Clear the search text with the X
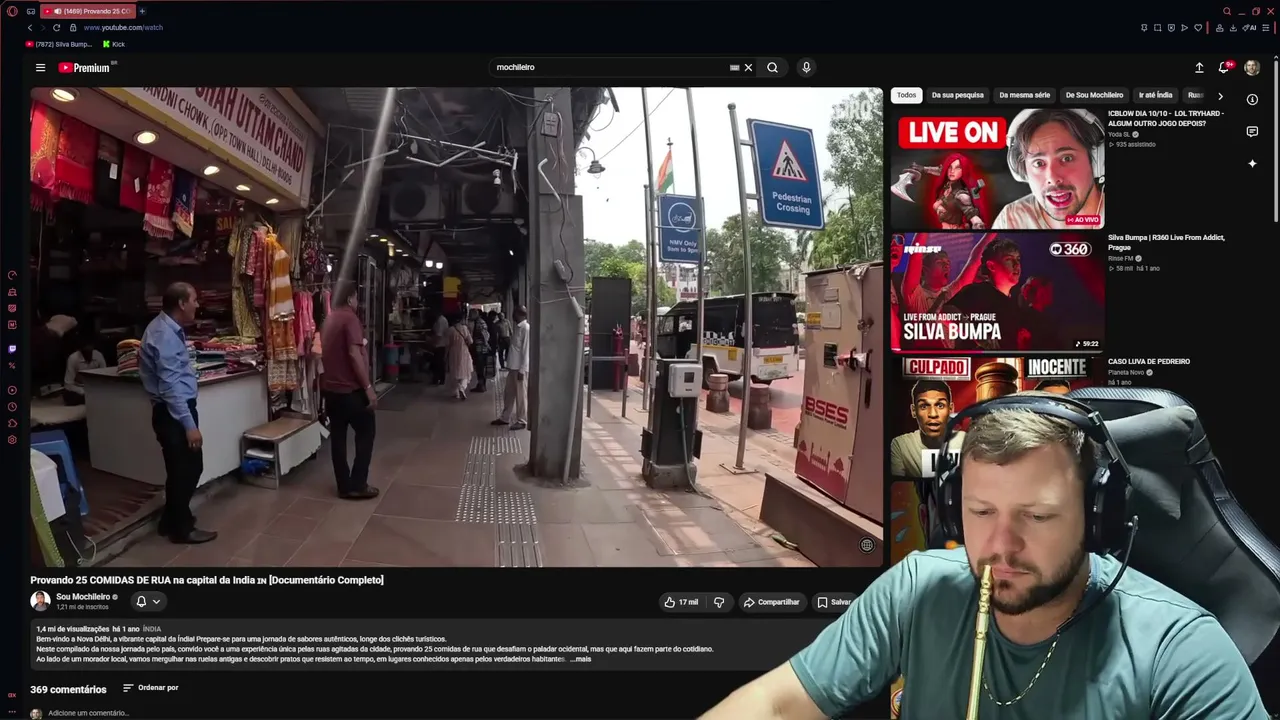The height and width of the screenshot is (720, 1280). [748, 68]
